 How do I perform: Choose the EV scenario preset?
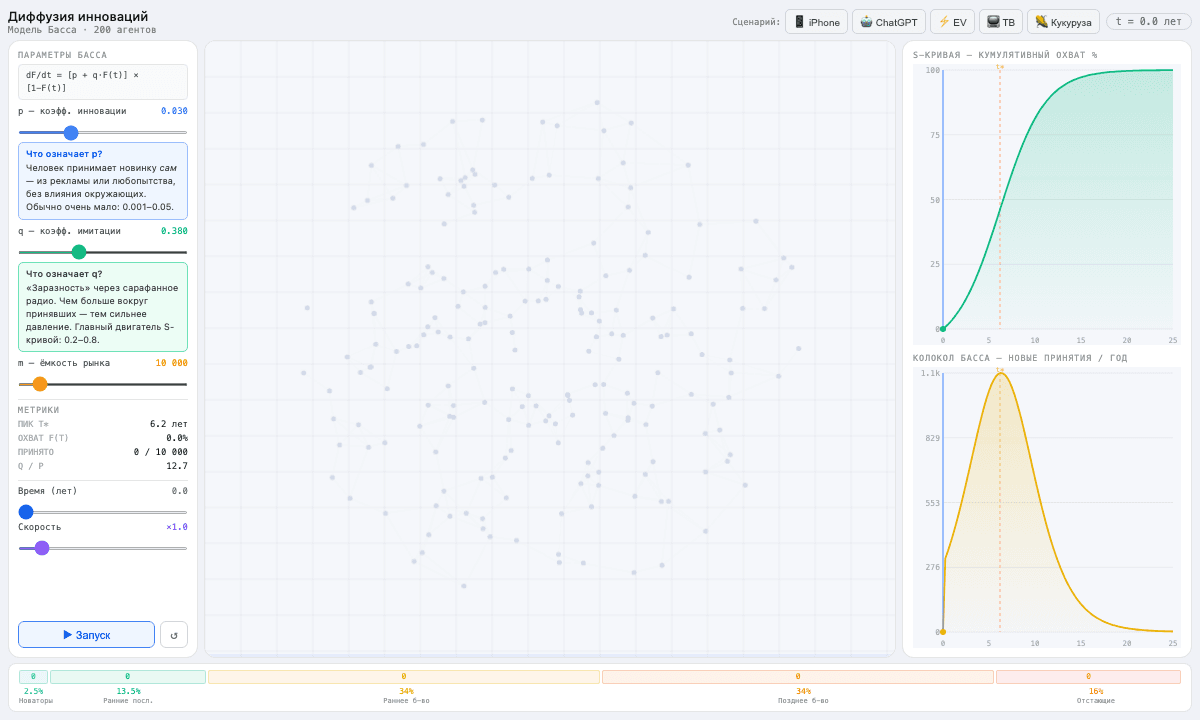tap(952, 22)
